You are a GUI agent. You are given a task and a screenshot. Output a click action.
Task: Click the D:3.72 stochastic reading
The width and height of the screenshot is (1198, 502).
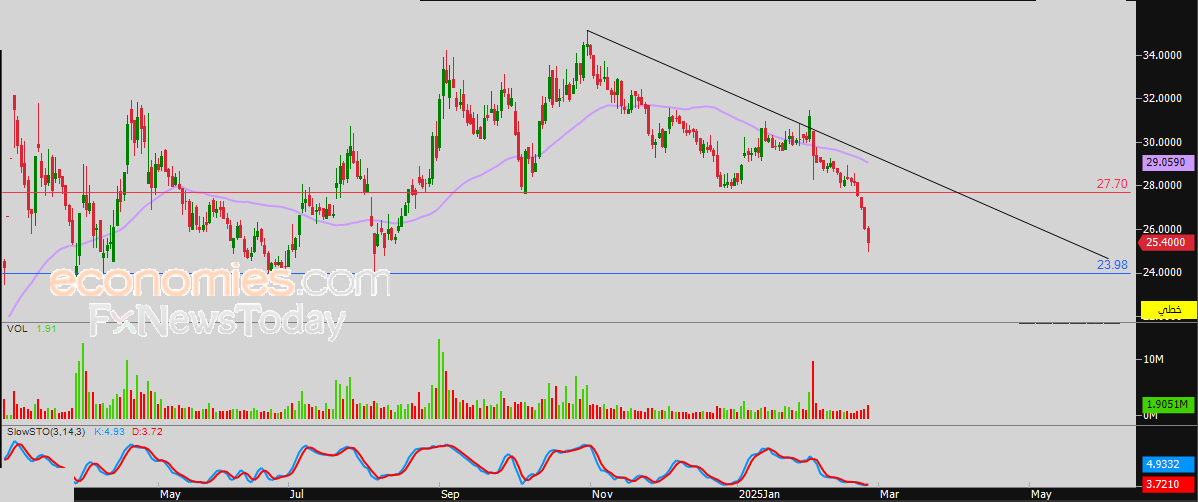point(145,432)
